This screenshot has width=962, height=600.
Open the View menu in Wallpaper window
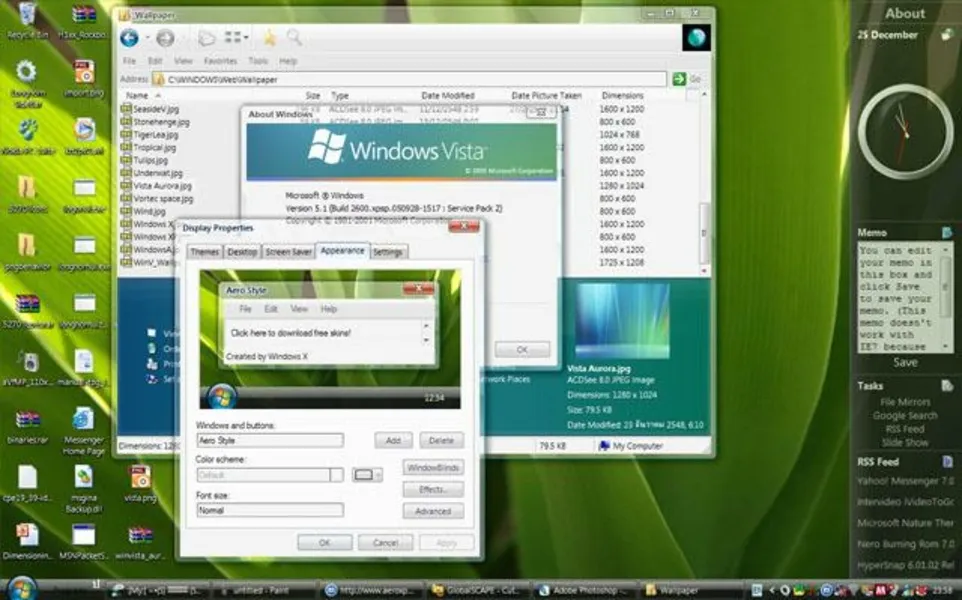183,61
